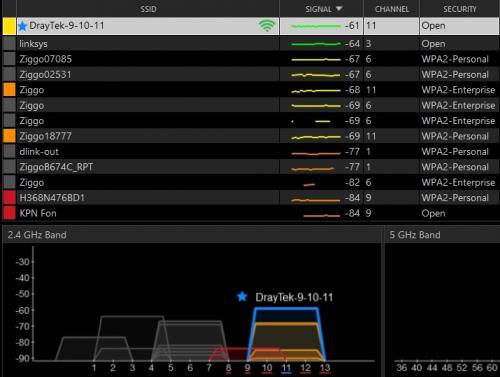Screen dimensions: 500x377
Task: Click the -82 signal value in the Ziggo row
Action: pos(352,182)
